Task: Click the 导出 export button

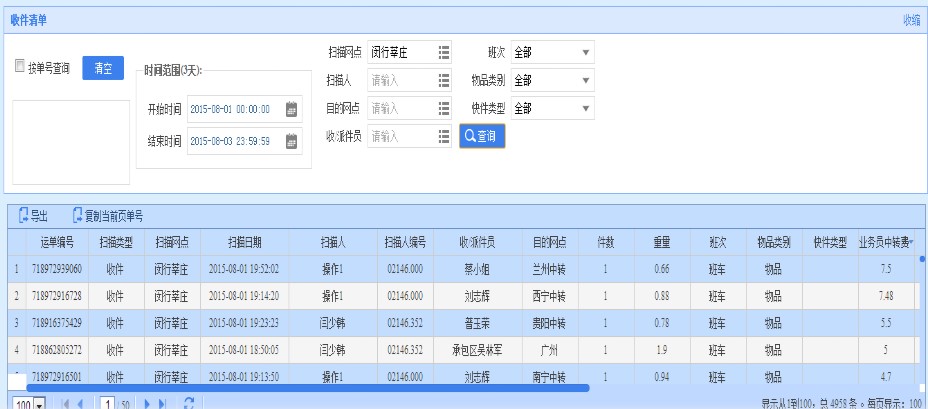Action: click(33, 216)
